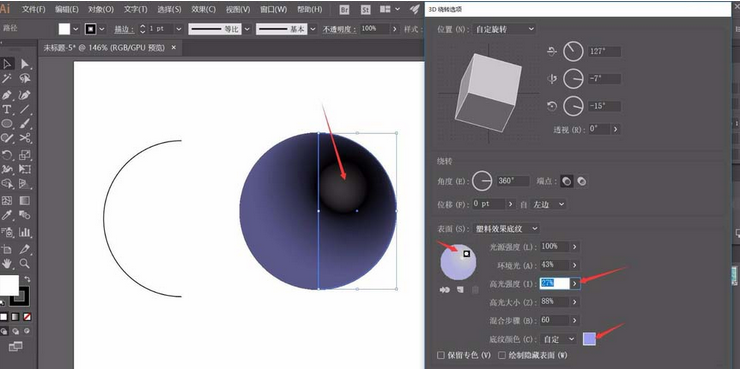Turn cap off for hollow appearance

pos(582,181)
